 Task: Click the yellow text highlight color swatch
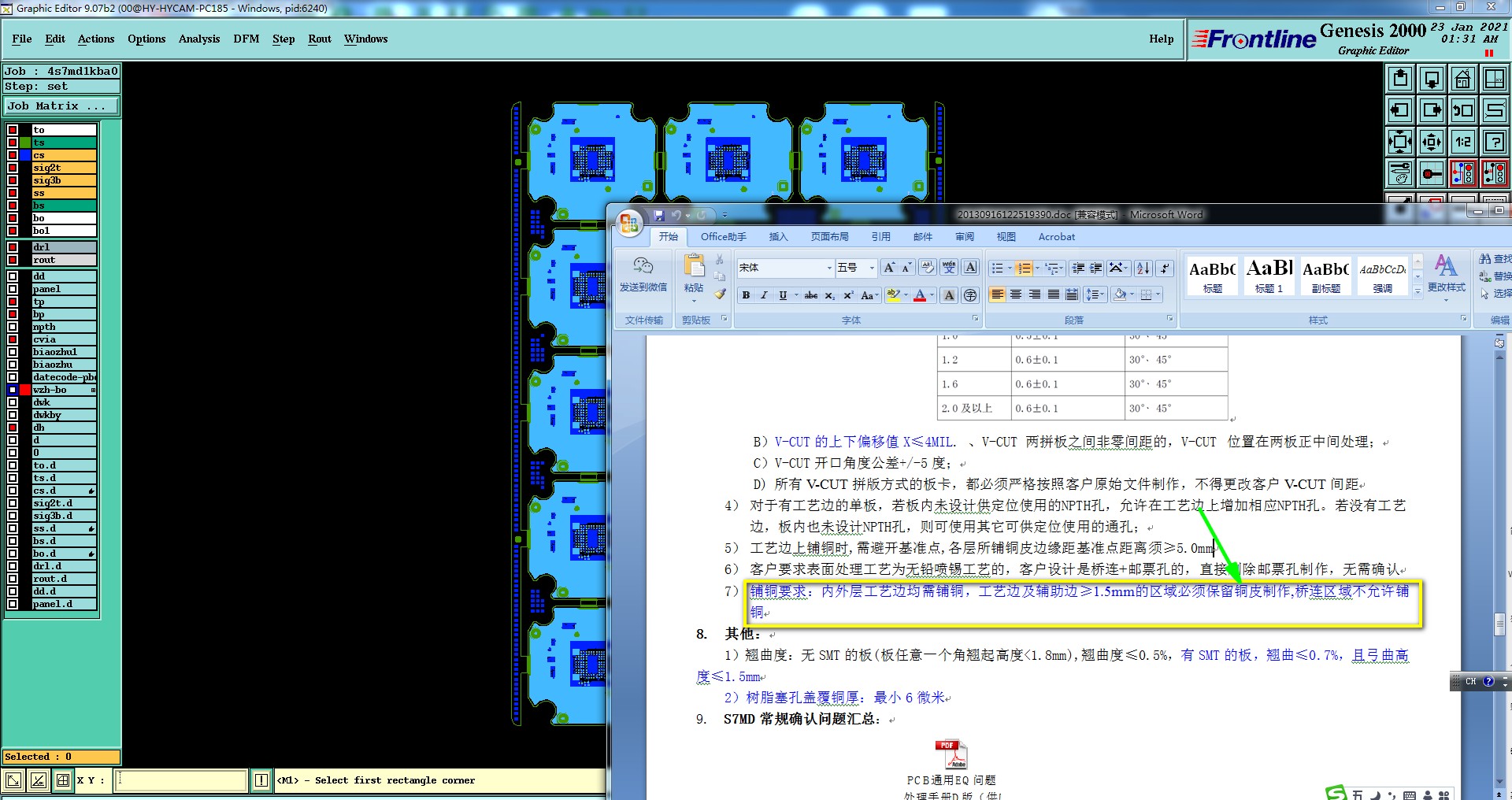893,295
